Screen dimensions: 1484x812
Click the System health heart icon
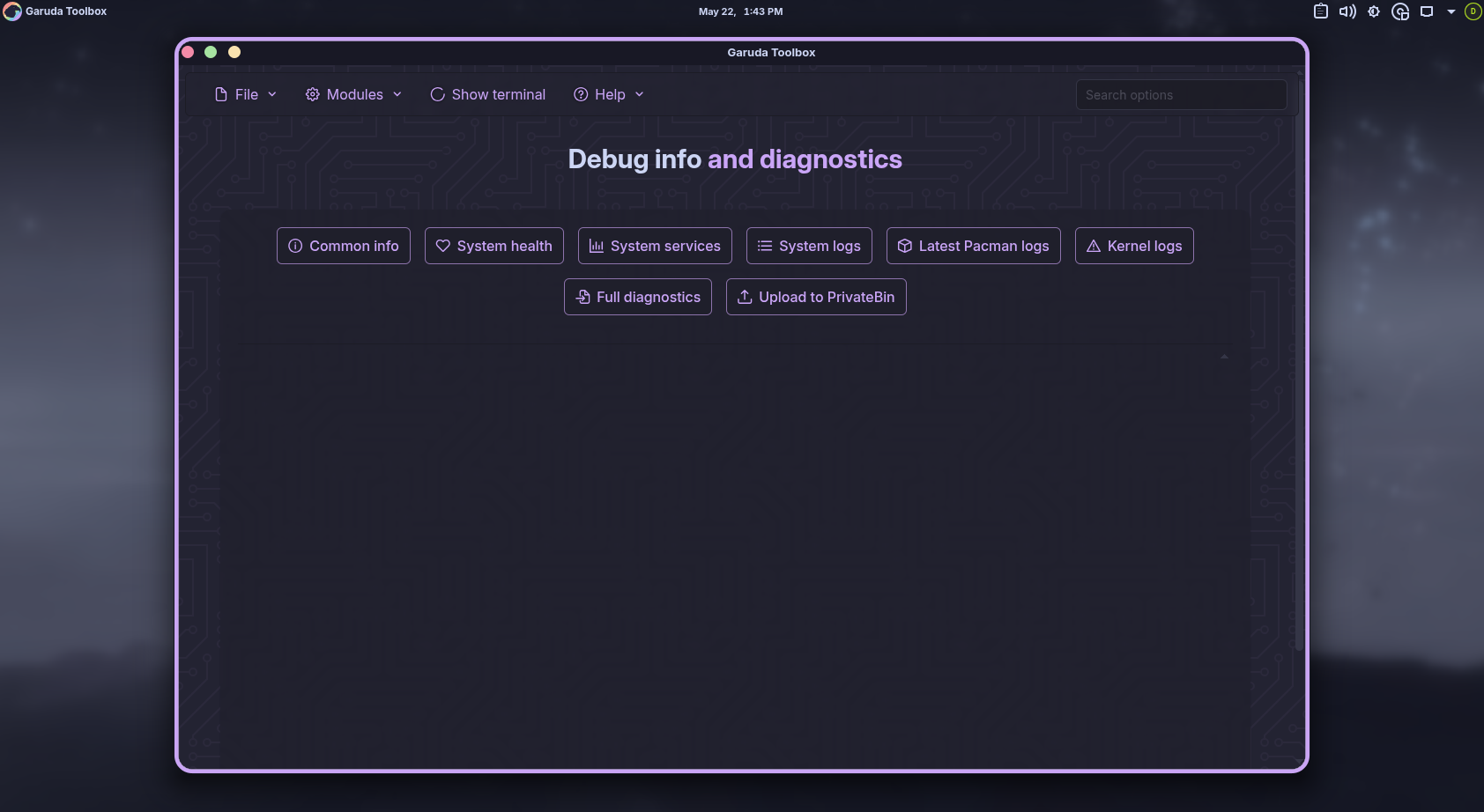coord(443,246)
